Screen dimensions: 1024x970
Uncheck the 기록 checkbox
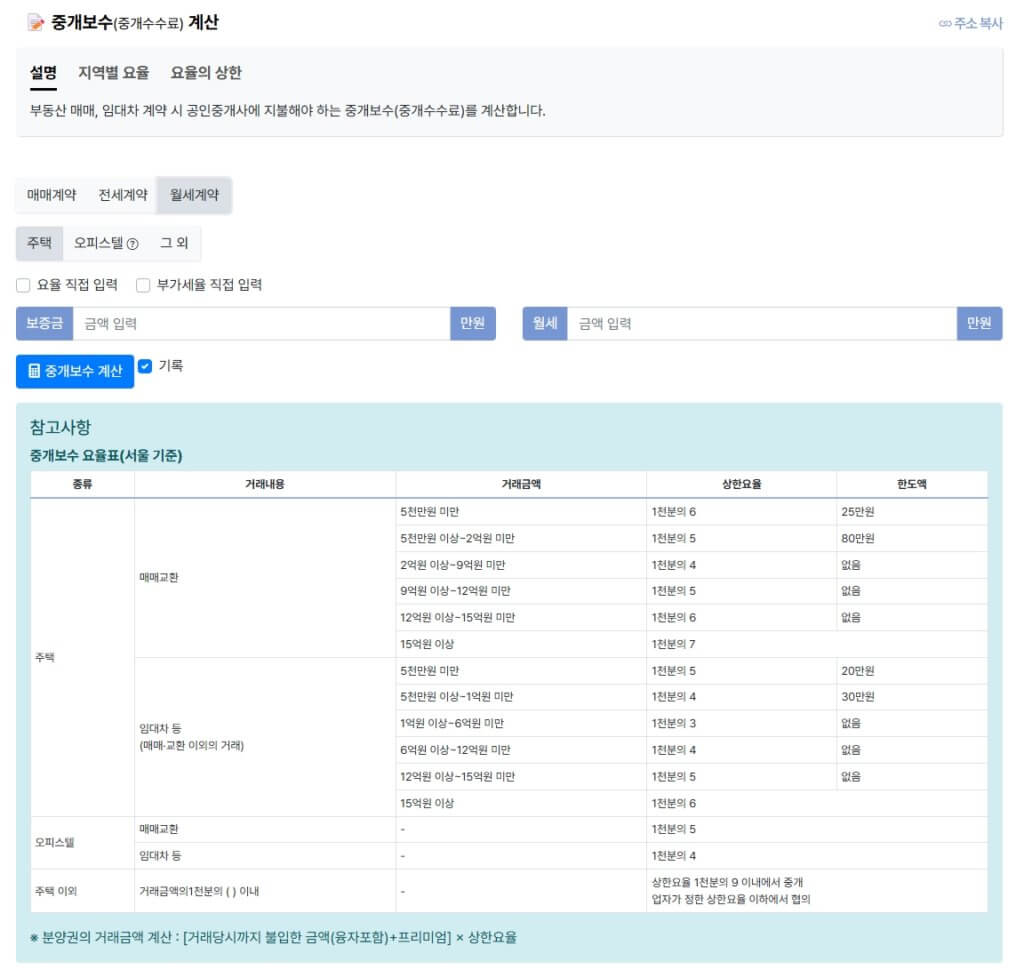[x=145, y=366]
